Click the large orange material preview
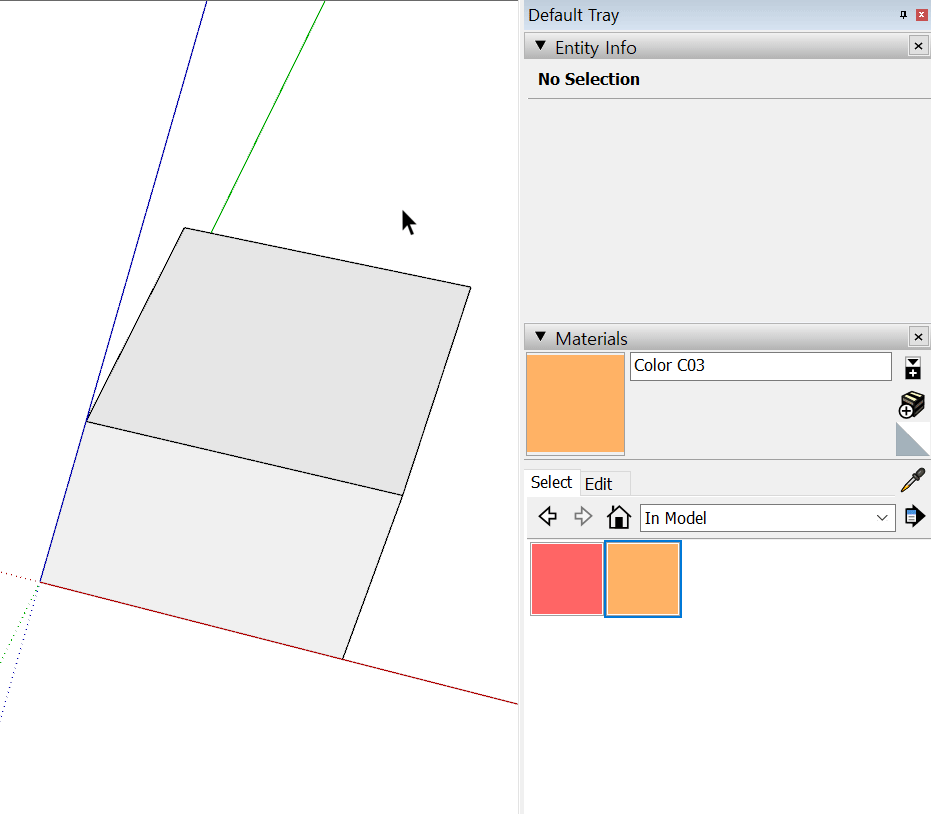This screenshot has width=931, height=814. click(x=575, y=404)
